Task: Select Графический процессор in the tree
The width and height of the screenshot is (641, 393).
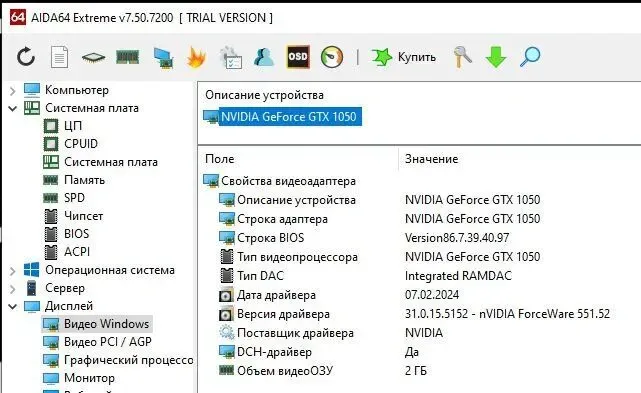Action: pos(128,360)
